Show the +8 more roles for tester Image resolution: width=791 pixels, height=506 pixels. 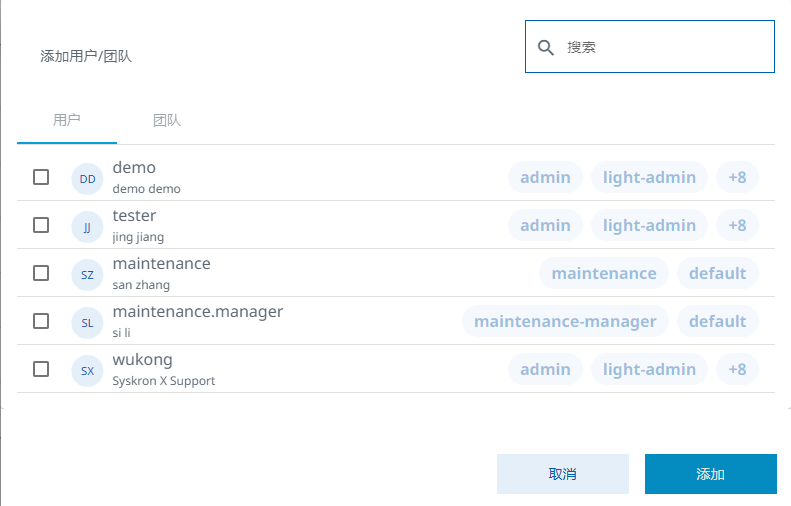point(737,225)
